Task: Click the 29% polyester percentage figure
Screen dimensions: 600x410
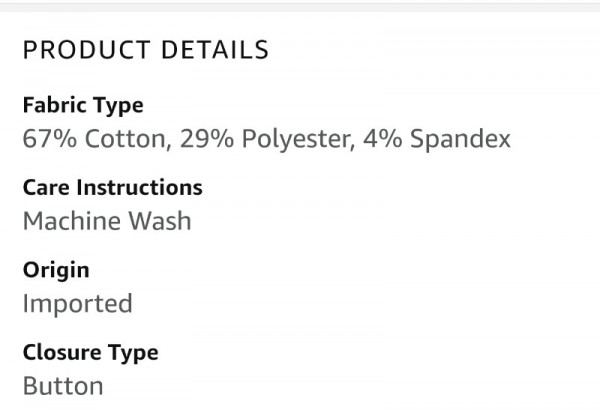Action: click(207, 138)
